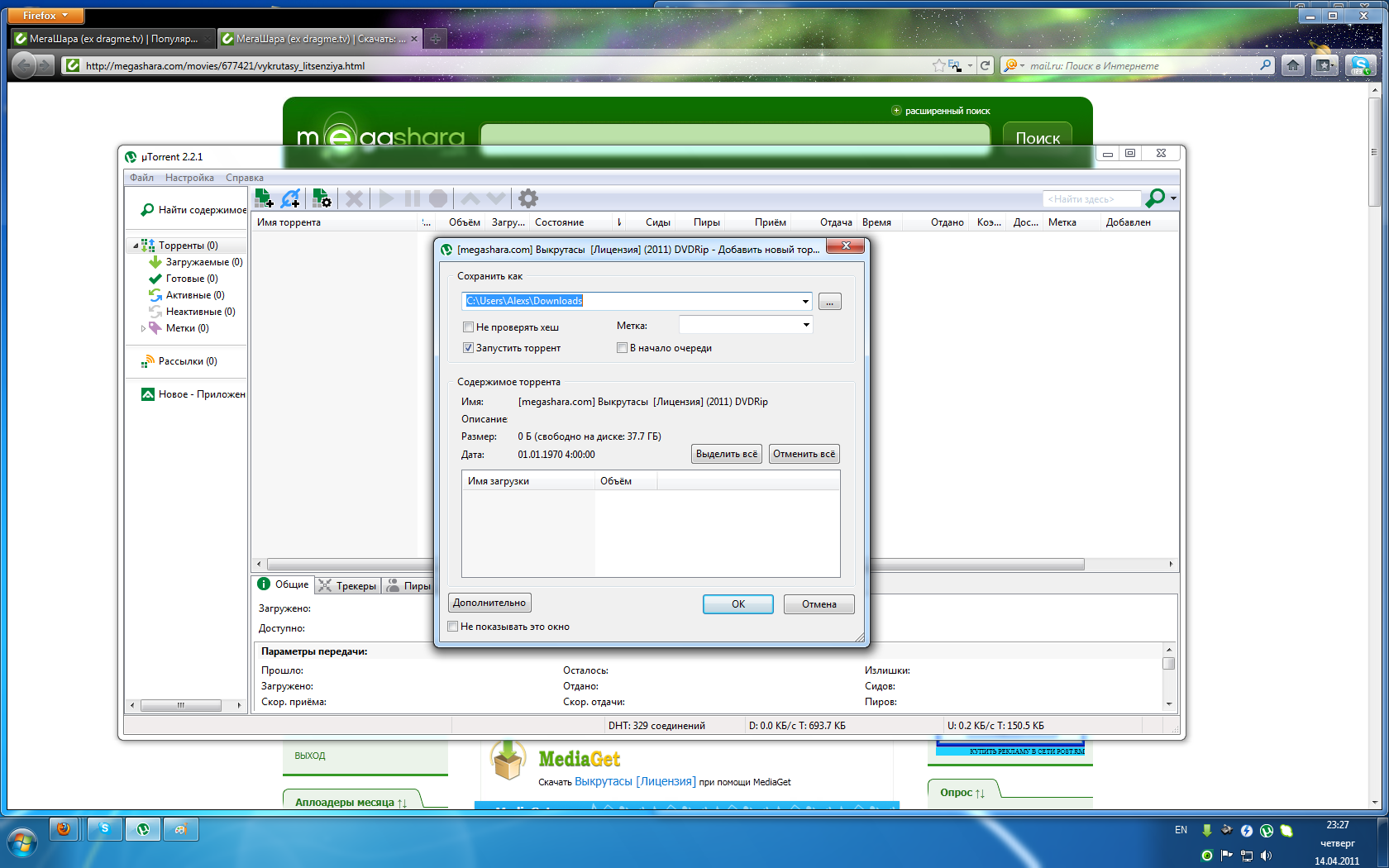Screen dimensions: 1389x868
Task: Open the 'Файл' menu
Action: (x=141, y=178)
